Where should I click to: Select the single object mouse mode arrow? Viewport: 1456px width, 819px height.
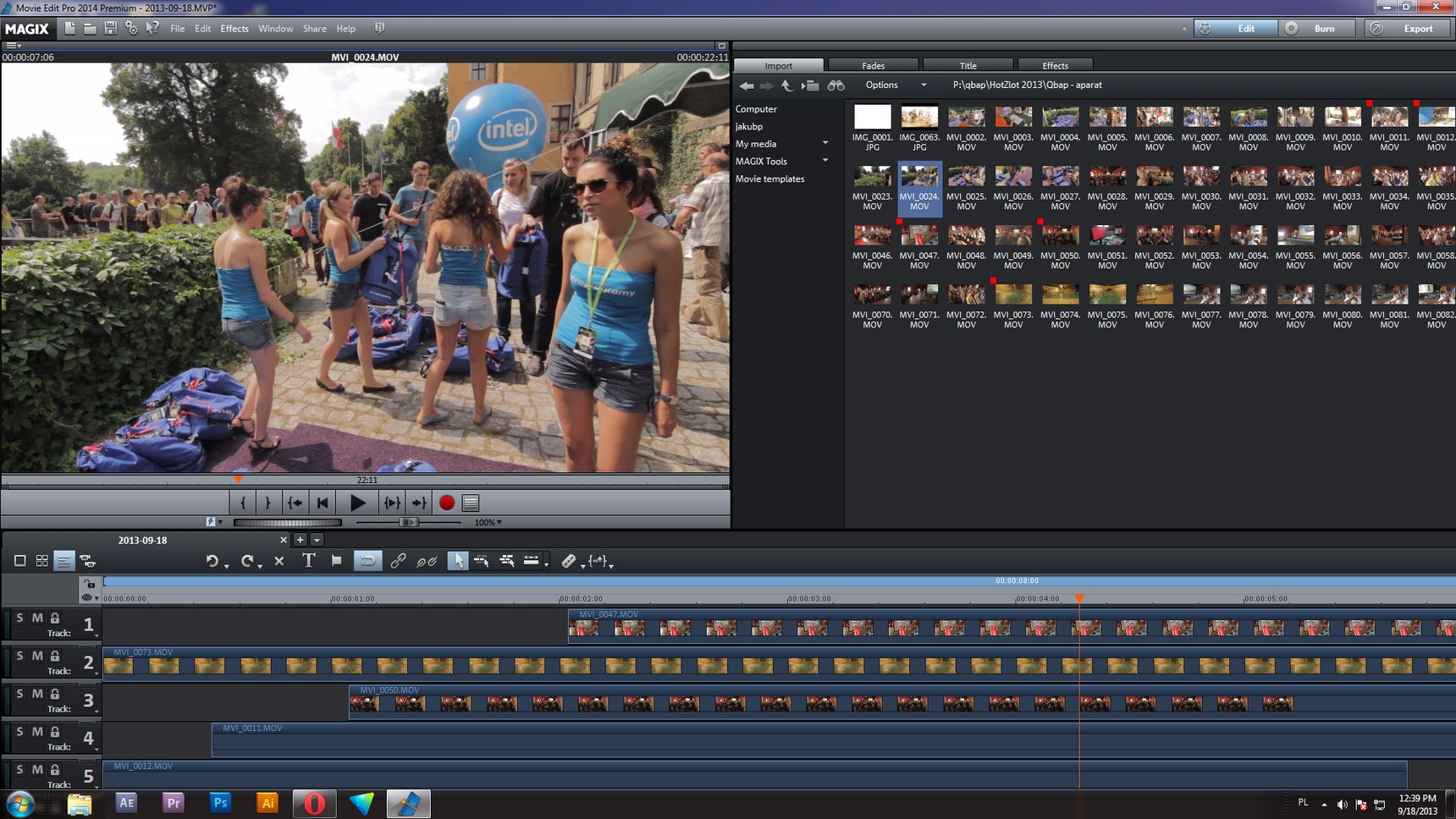[x=457, y=560]
